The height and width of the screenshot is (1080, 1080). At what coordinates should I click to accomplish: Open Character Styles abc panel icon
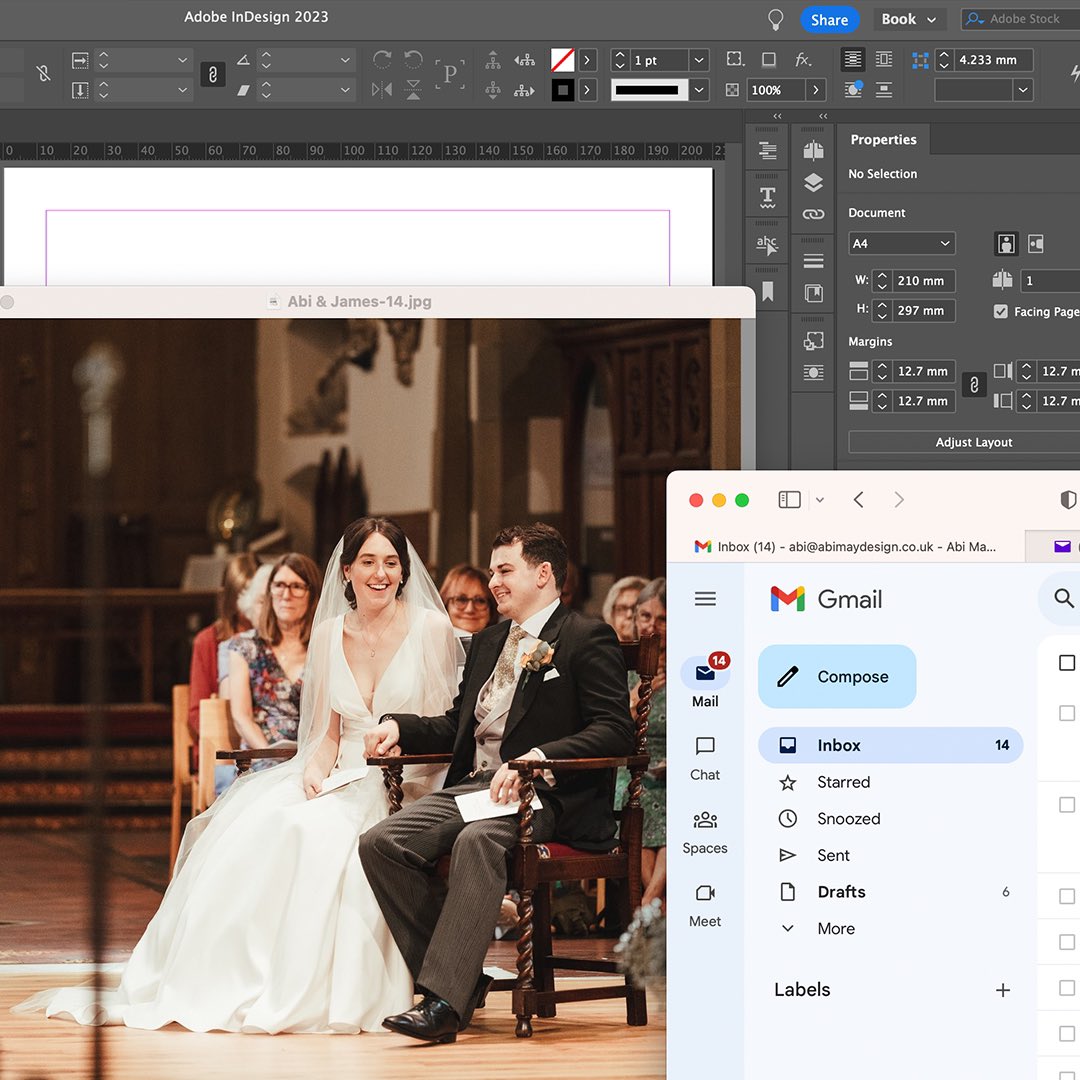(x=767, y=245)
